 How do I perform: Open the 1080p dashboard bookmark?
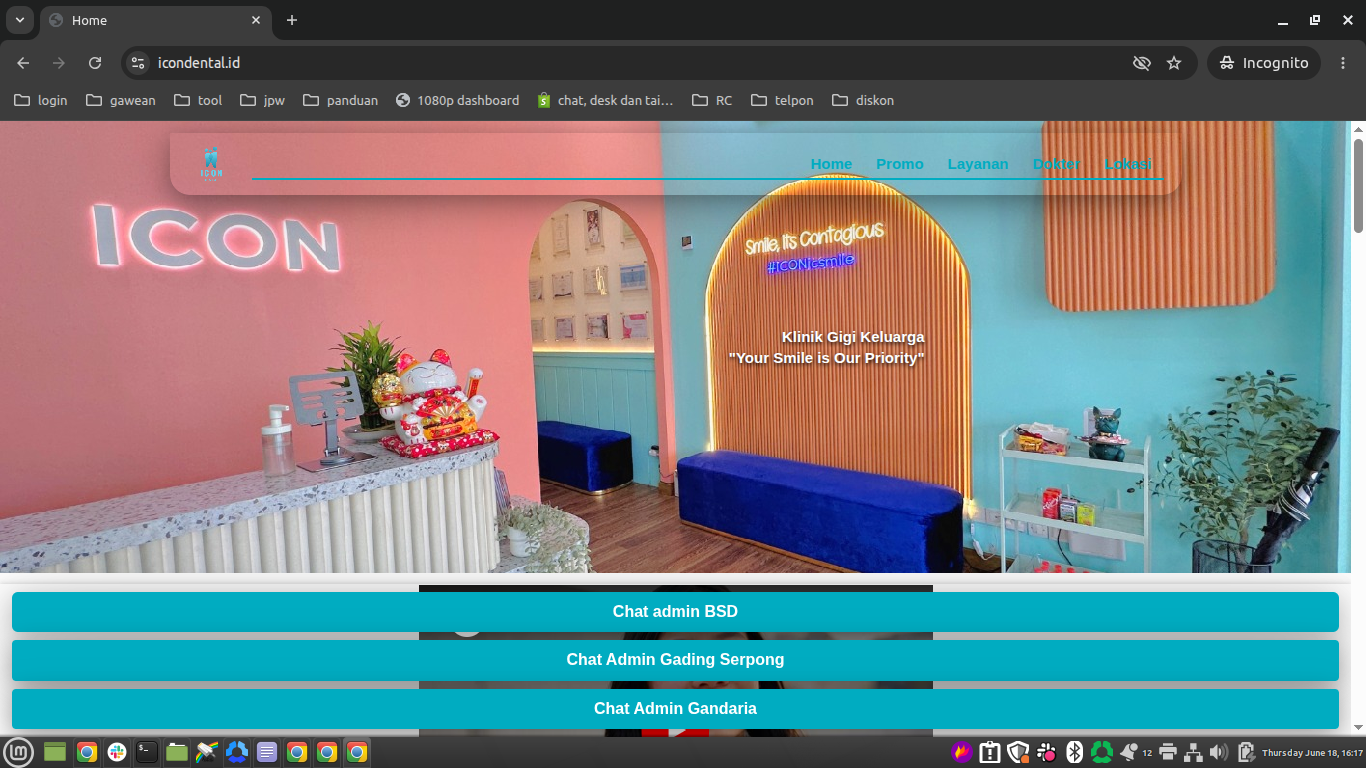click(458, 100)
